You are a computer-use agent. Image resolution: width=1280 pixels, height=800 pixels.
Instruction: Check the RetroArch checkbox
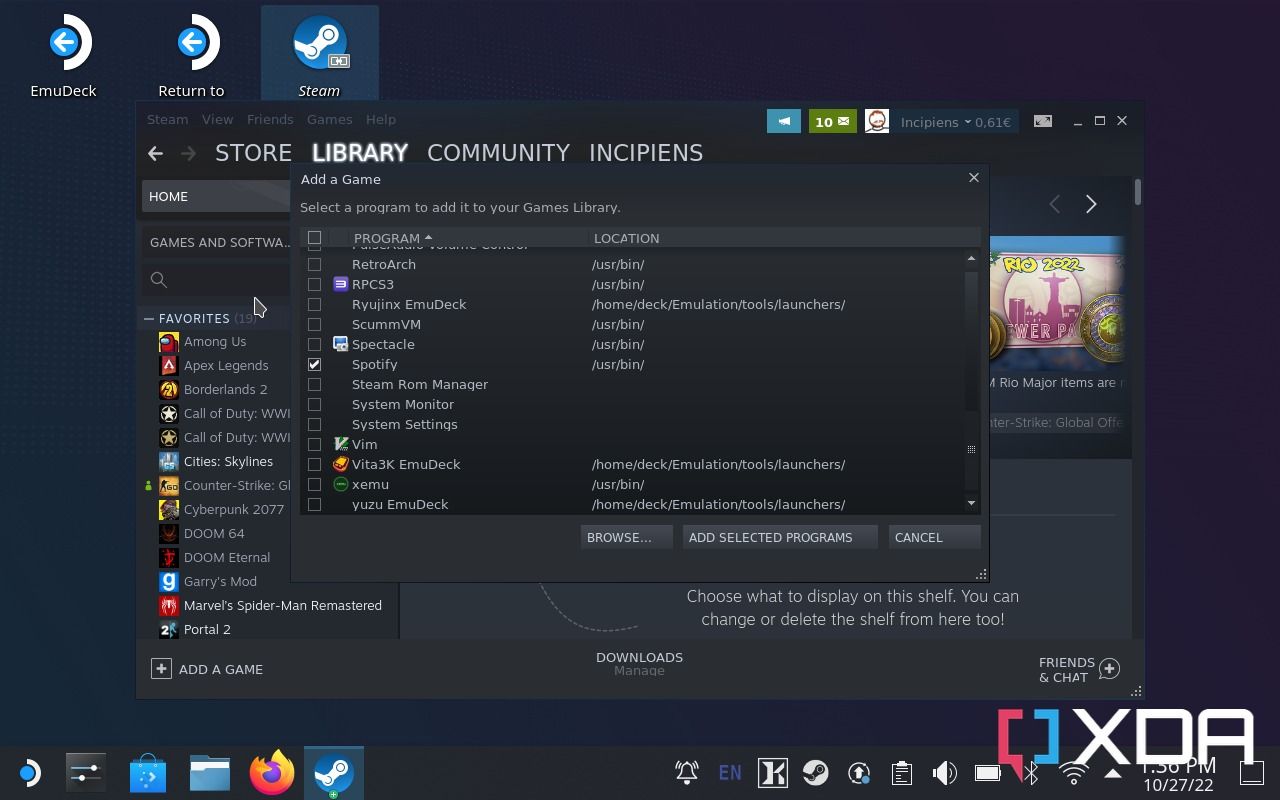click(314, 265)
